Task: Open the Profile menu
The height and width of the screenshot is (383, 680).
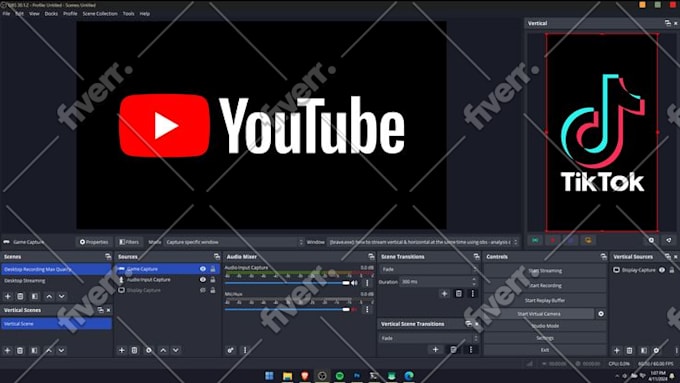Action: click(70, 13)
